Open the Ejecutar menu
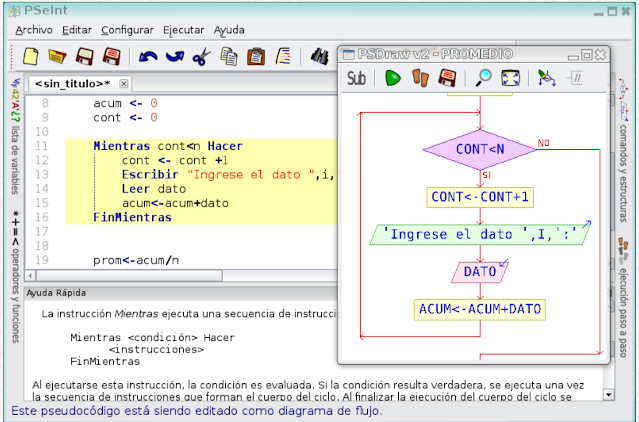 [x=183, y=30]
